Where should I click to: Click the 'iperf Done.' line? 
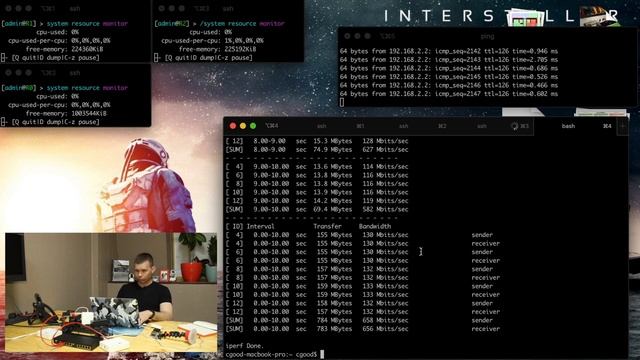coord(244,346)
